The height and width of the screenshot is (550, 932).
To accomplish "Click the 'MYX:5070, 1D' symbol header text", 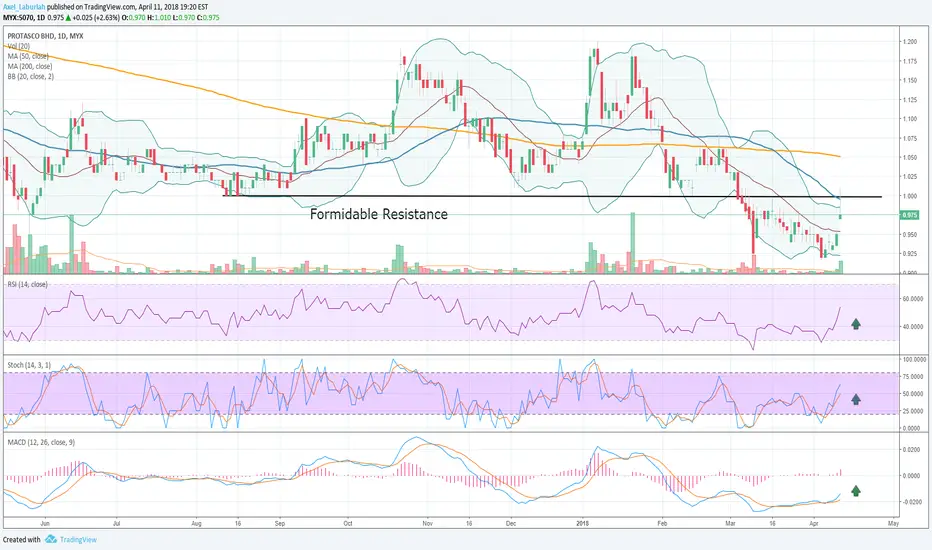I will (23, 17).
